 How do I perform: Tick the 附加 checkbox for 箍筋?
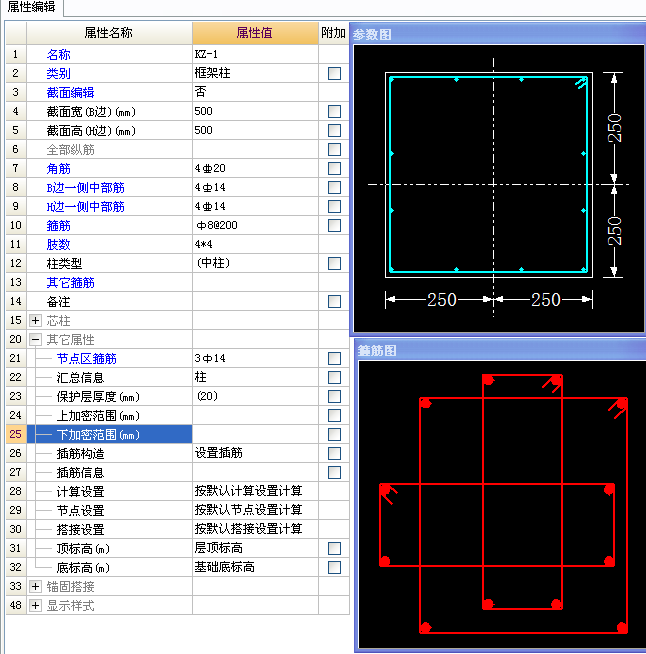coord(334,225)
